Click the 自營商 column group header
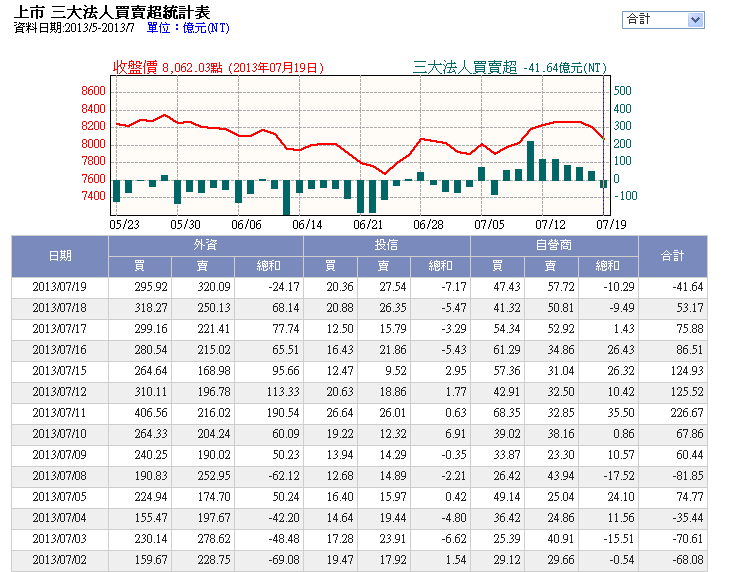The image size is (734, 572). click(554, 245)
